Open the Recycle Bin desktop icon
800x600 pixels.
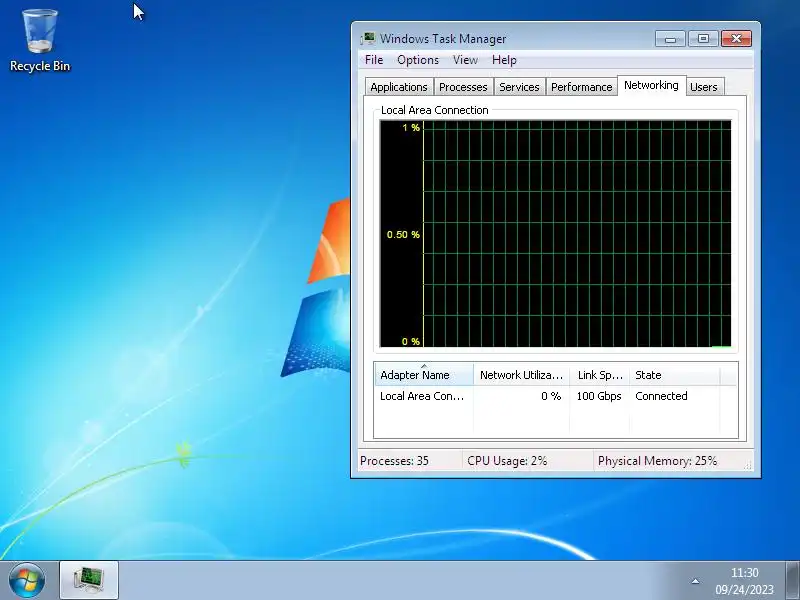[x=40, y=40]
